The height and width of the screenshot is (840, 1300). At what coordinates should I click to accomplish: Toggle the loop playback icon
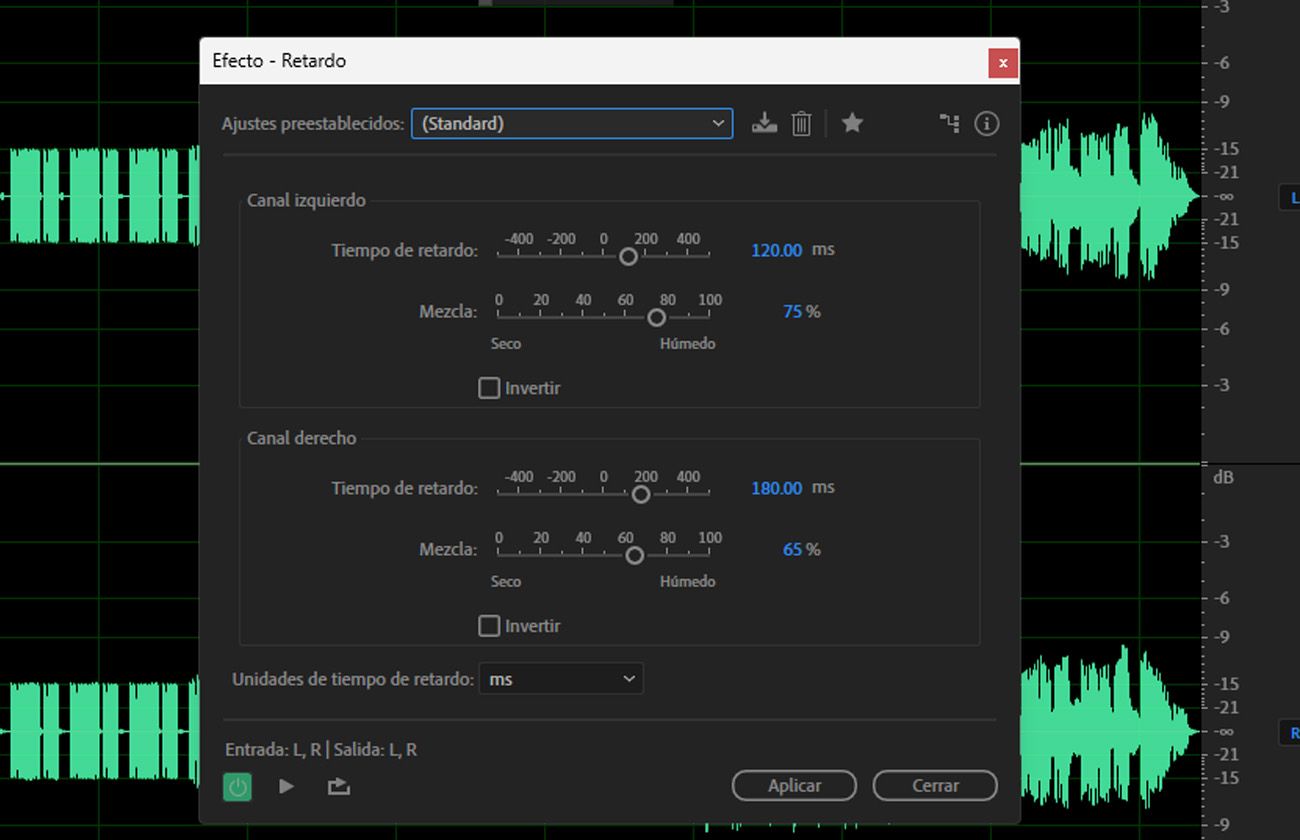click(x=338, y=786)
